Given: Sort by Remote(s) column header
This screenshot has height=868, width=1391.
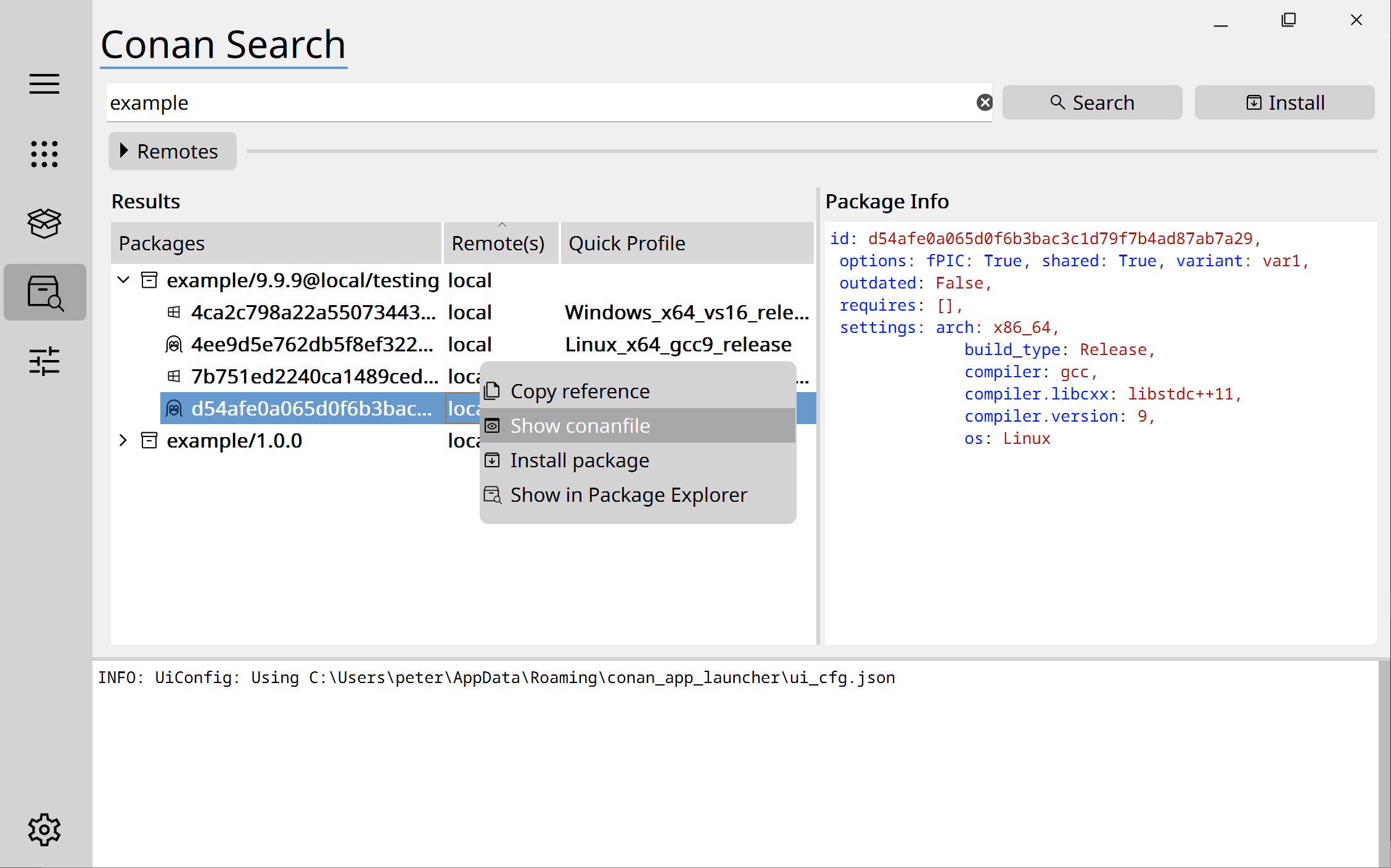Looking at the screenshot, I should tap(498, 244).
